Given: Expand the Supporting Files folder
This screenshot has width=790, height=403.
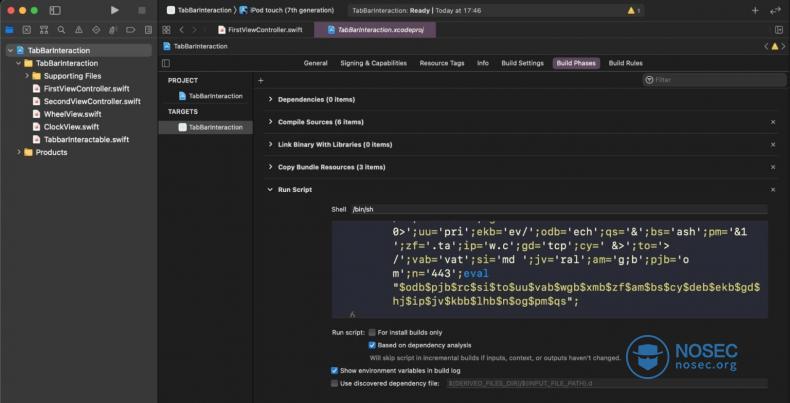Looking at the screenshot, I should pyautogui.click(x=27, y=76).
